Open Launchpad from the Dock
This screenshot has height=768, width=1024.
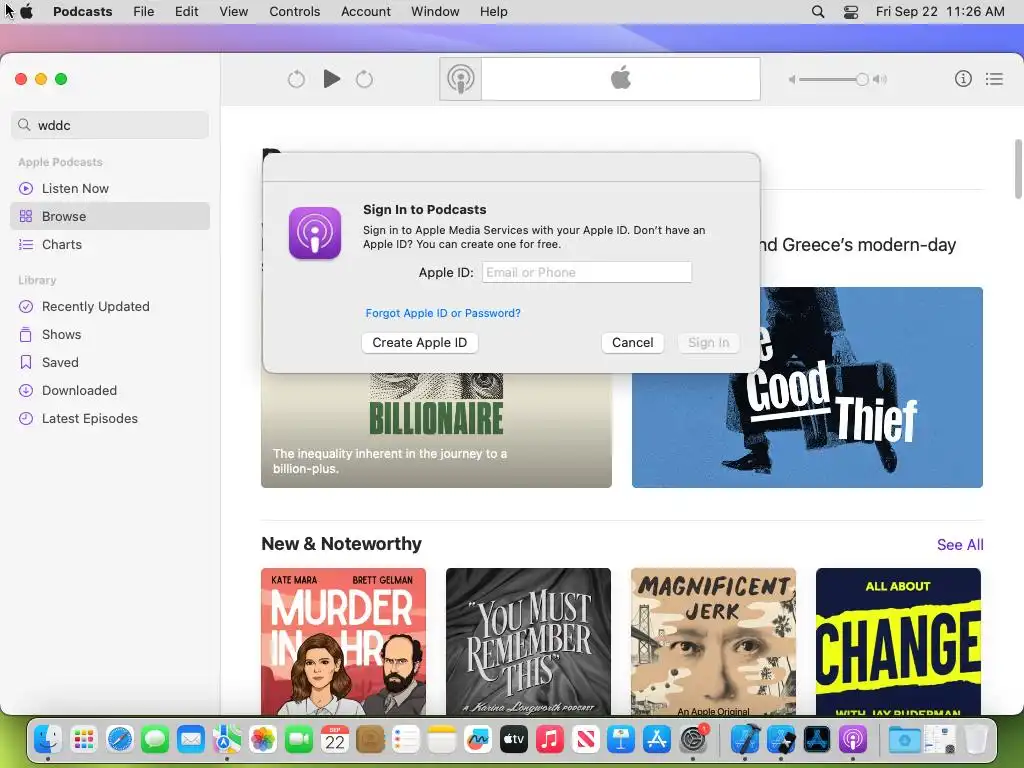tap(84, 739)
